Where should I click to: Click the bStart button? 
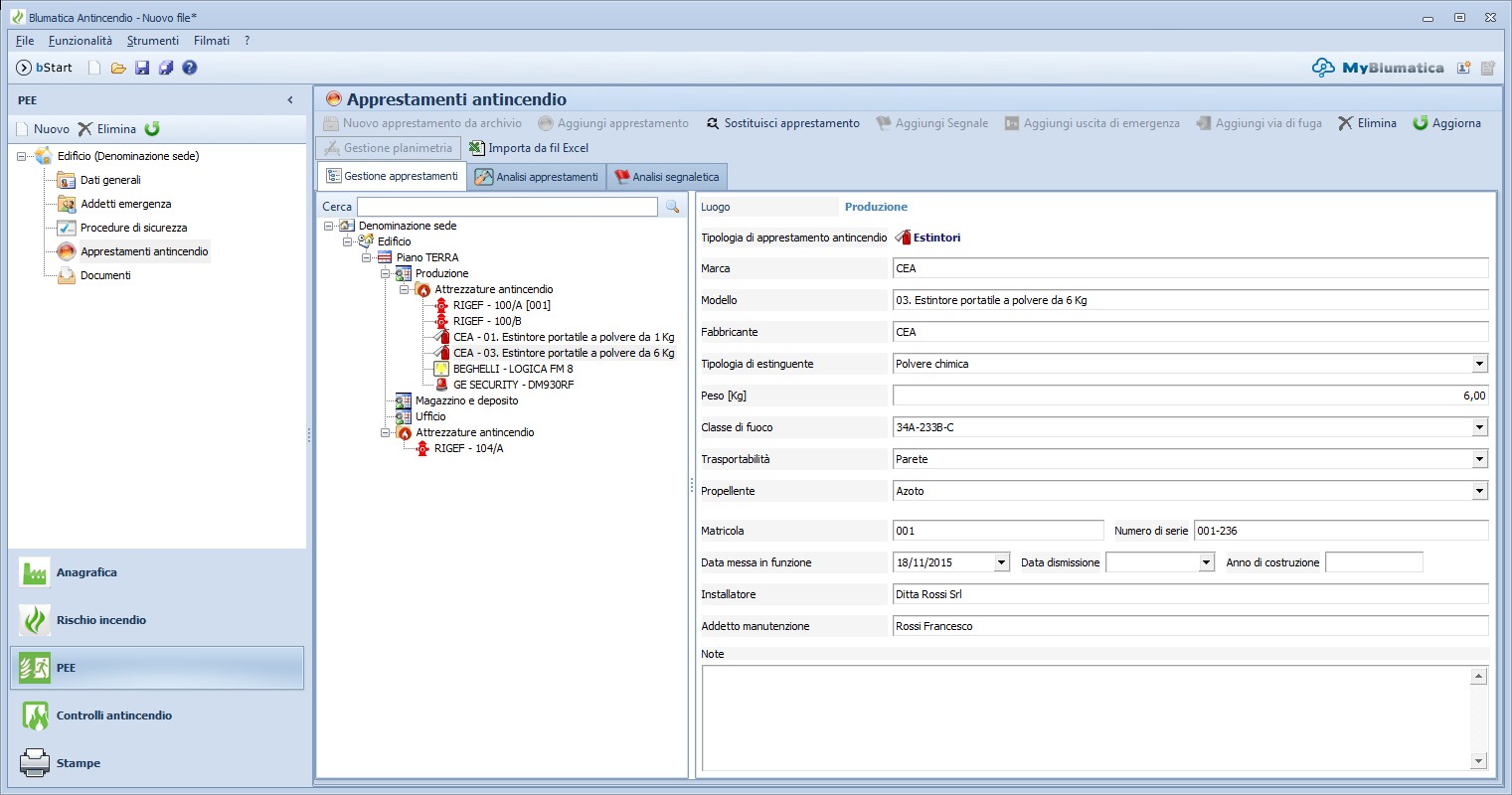[x=45, y=68]
